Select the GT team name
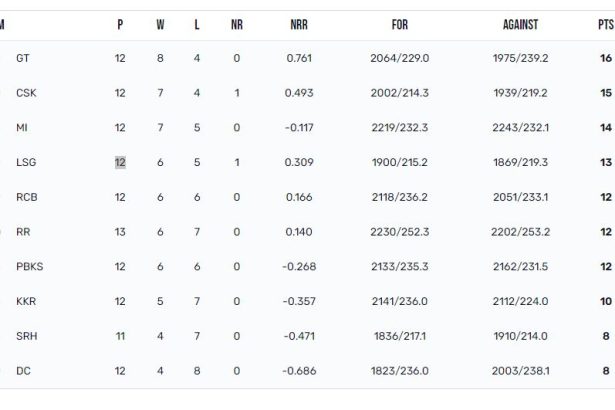 point(22,58)
